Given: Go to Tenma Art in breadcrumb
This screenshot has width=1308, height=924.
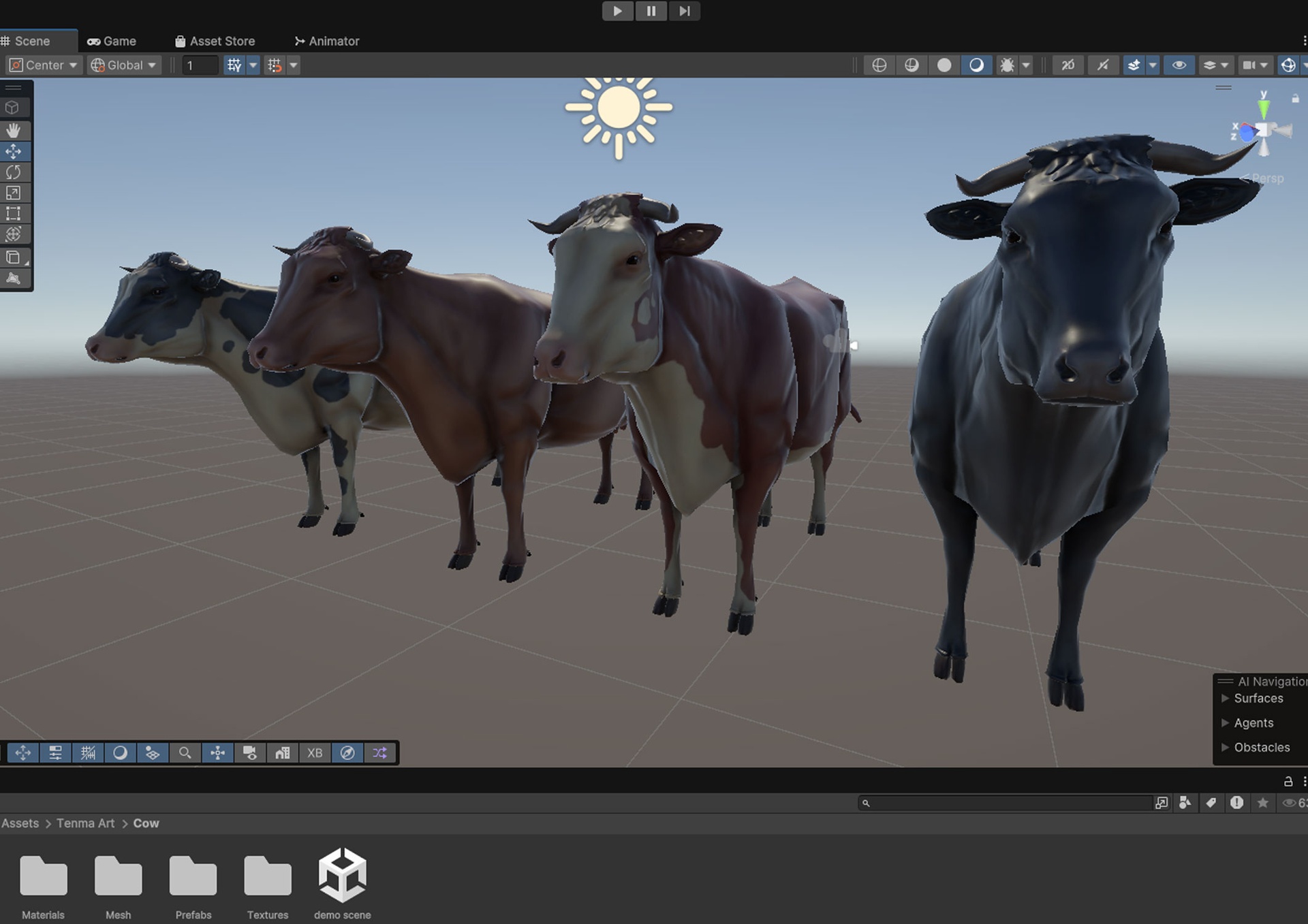Looking at the screenshot, I should click(85, 823).
